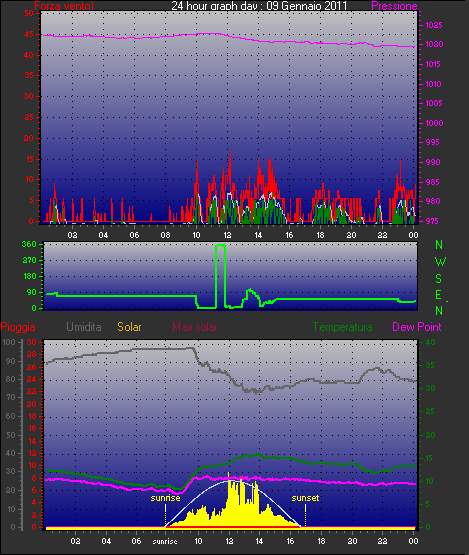Click the Pioggia legend label
Viewport: 469px width, 555px height.
[x=18, y=327]
